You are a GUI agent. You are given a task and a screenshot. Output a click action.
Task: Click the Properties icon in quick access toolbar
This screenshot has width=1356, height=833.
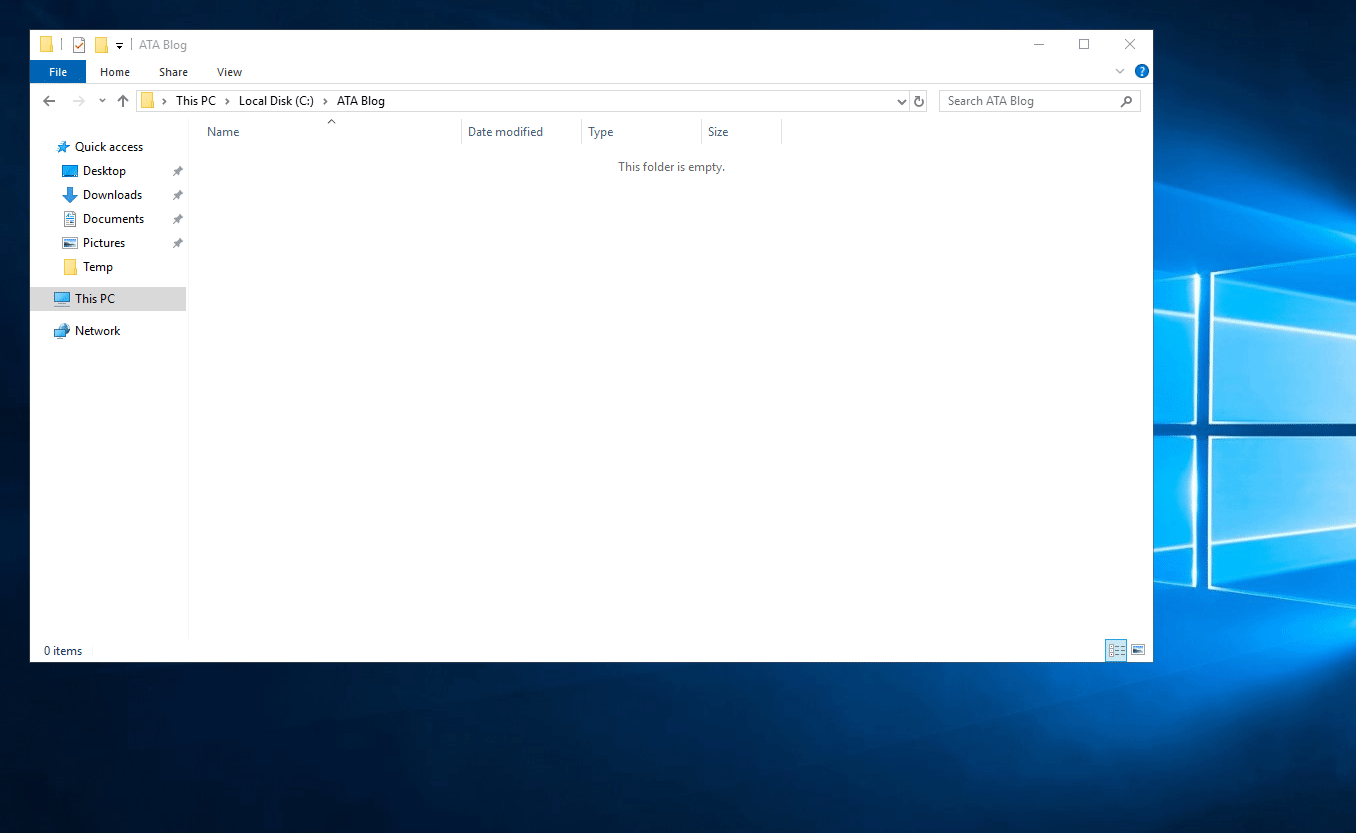[78, 44]
